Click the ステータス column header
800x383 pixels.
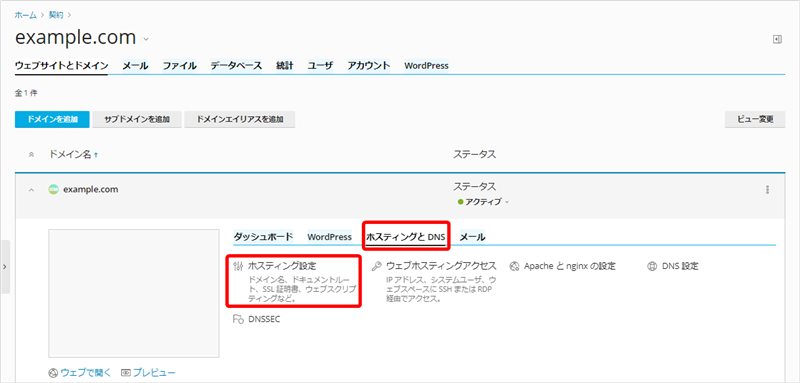point(474,154)
